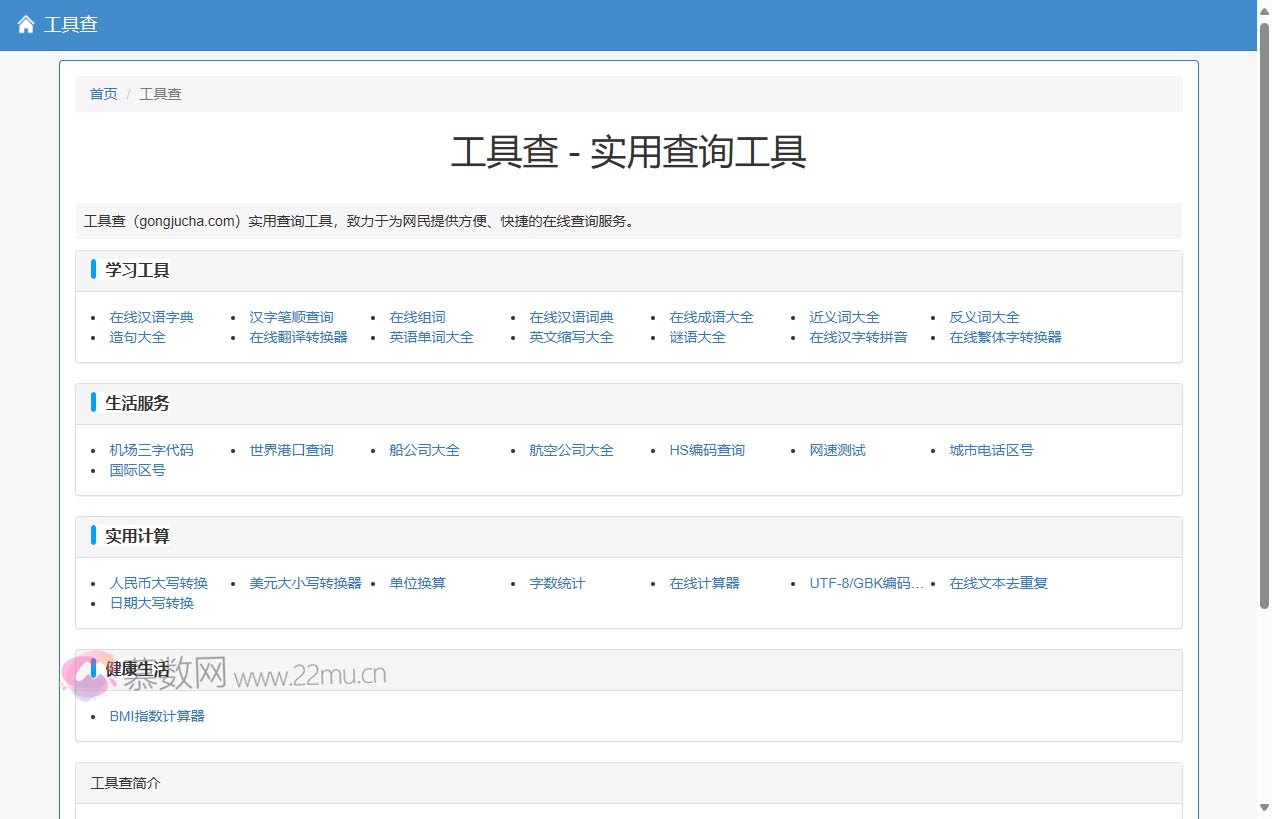The image size is (1272, 819).
Task: Open 在线翻译转换器
Action: point(298,337)
